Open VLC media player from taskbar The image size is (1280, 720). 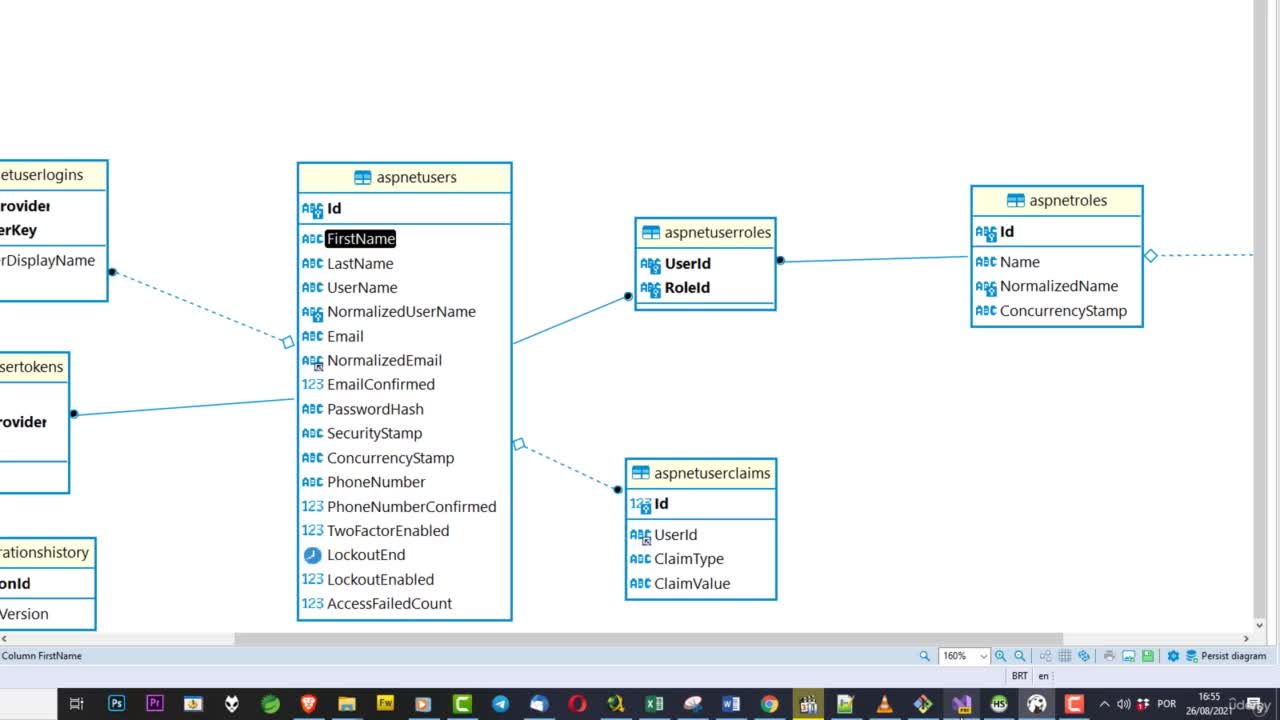(884, 704)
